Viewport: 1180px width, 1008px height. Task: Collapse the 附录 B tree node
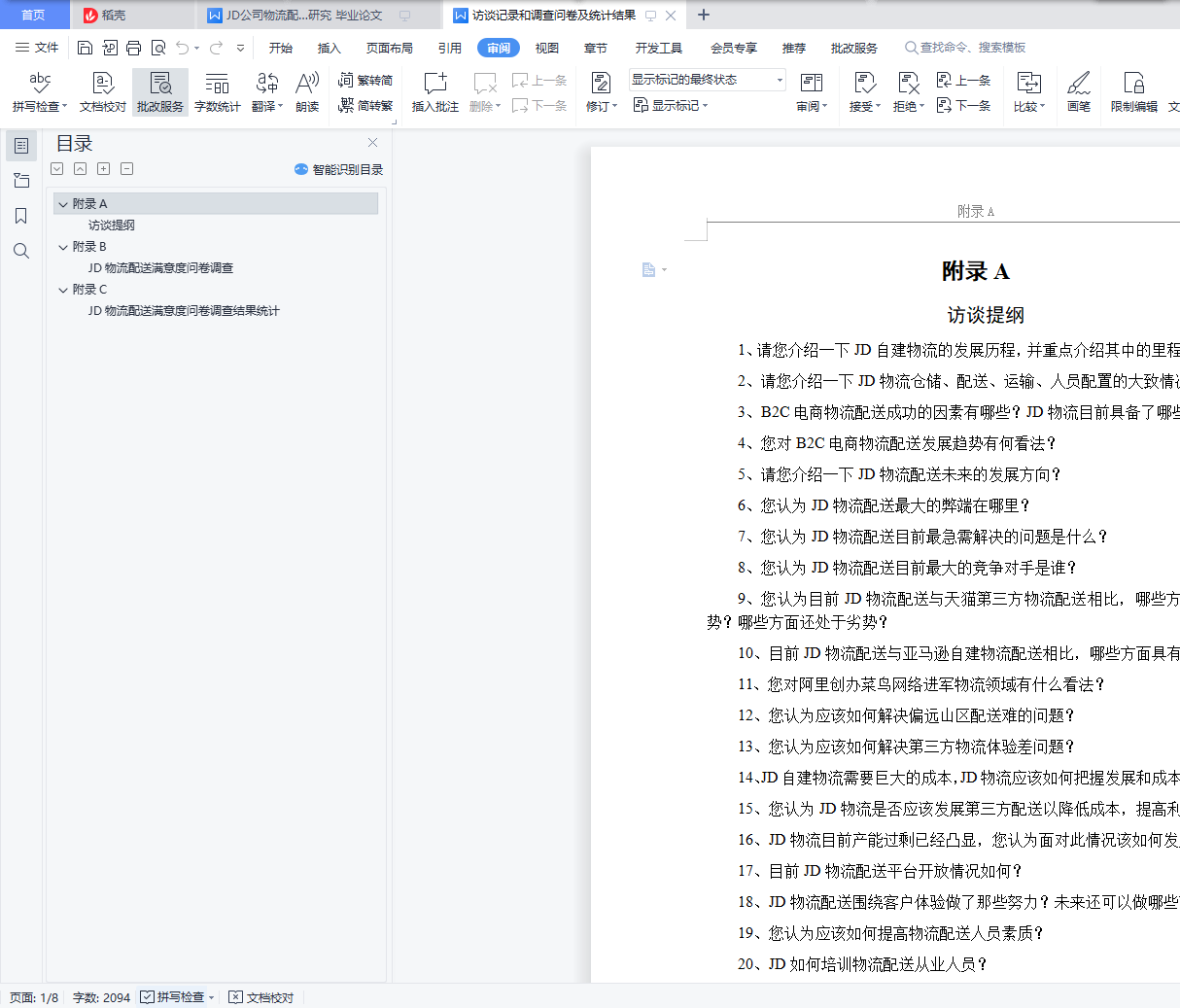[63, 247]
